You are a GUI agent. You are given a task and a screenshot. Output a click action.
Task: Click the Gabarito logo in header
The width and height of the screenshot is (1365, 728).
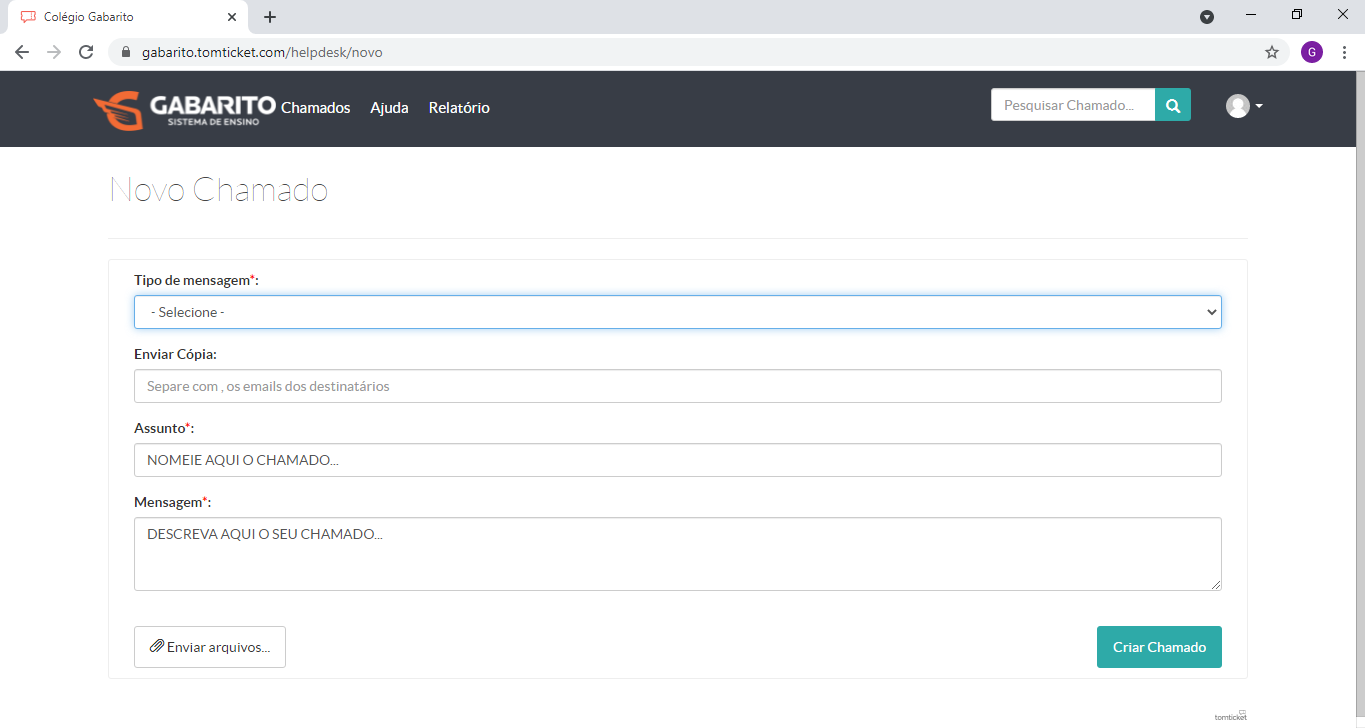[184, 109]
